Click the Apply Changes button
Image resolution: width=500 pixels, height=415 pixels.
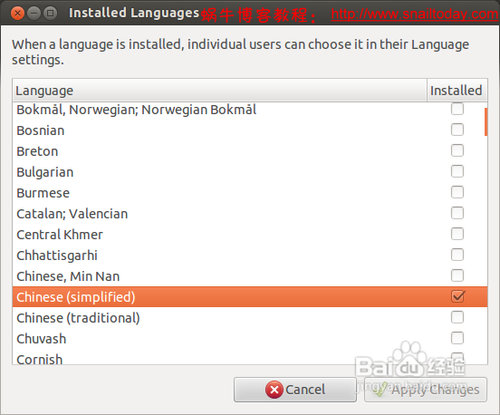click(426, 389)
